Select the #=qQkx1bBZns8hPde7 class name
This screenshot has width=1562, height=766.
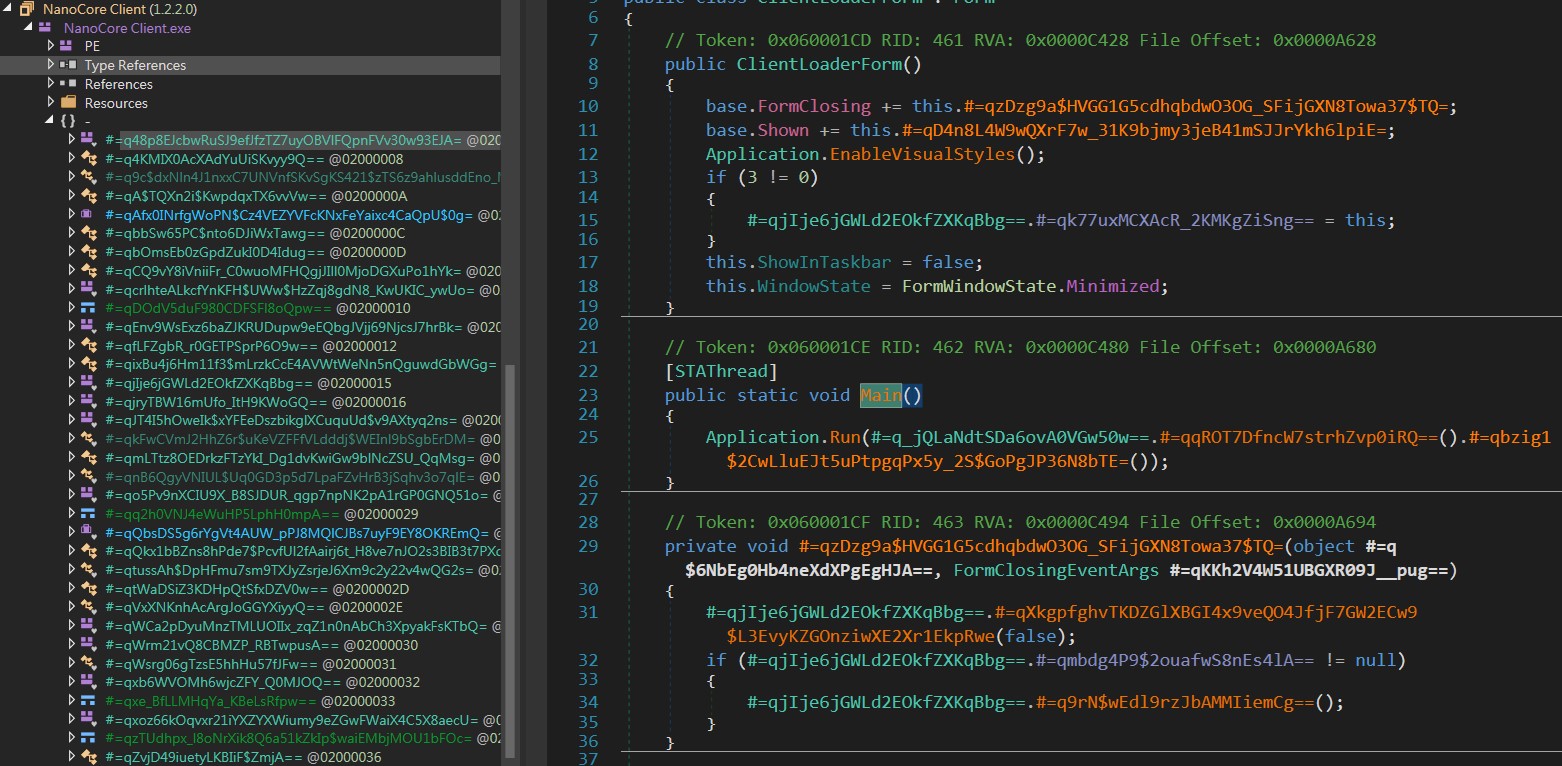point(302,551)
